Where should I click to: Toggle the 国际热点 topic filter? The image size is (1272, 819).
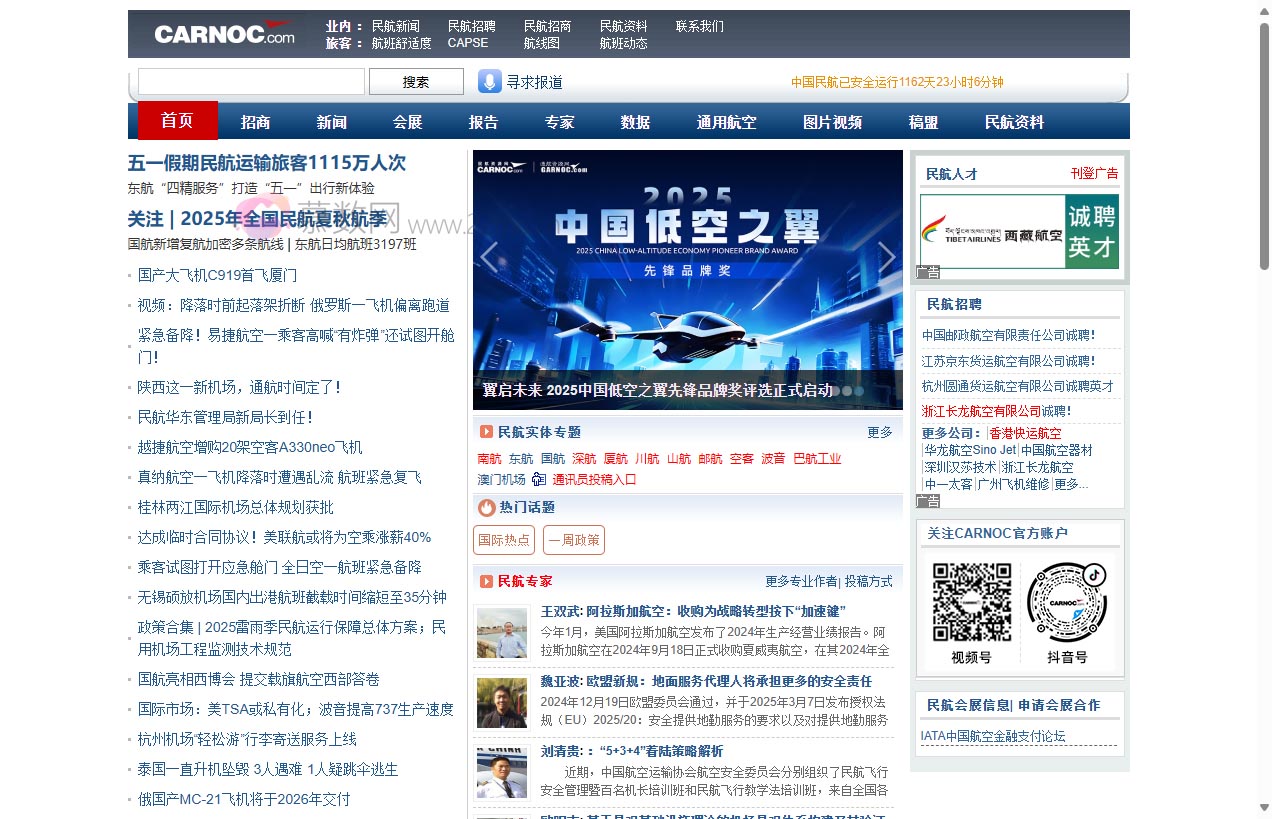[503, 539]
